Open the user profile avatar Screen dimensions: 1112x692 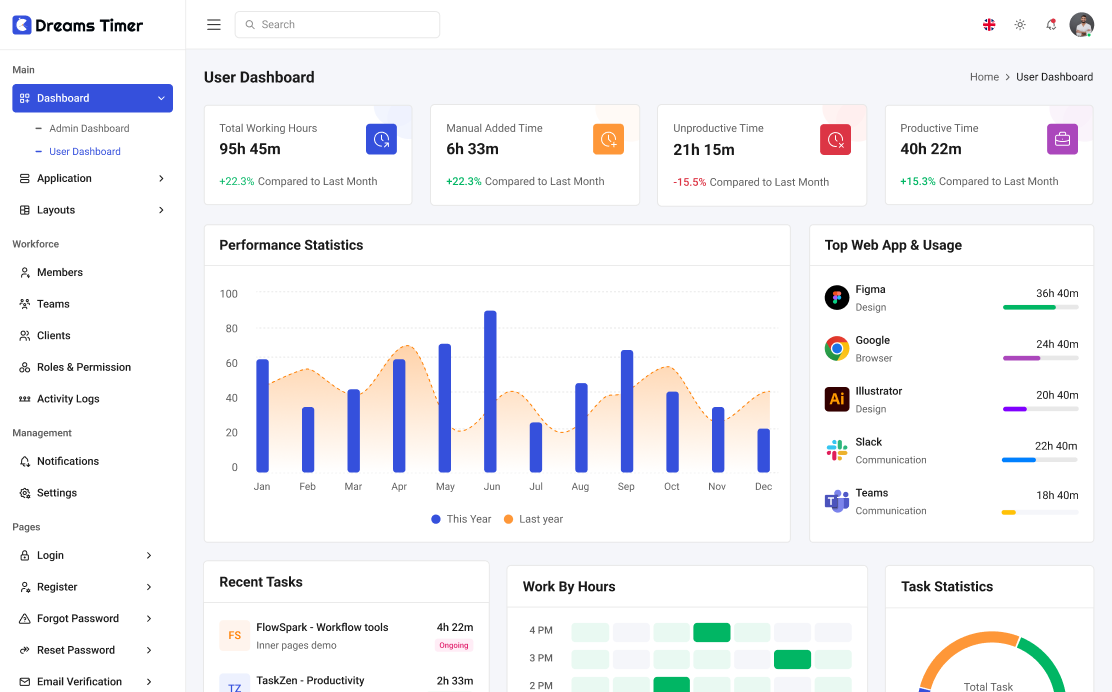[1081, 25]
